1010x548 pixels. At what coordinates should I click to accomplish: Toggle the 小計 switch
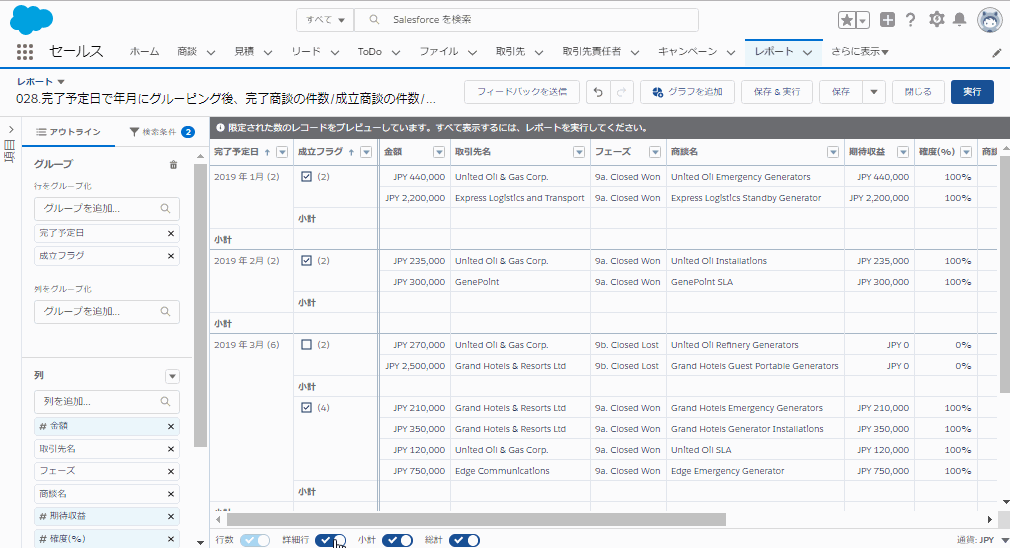point(397,540)
